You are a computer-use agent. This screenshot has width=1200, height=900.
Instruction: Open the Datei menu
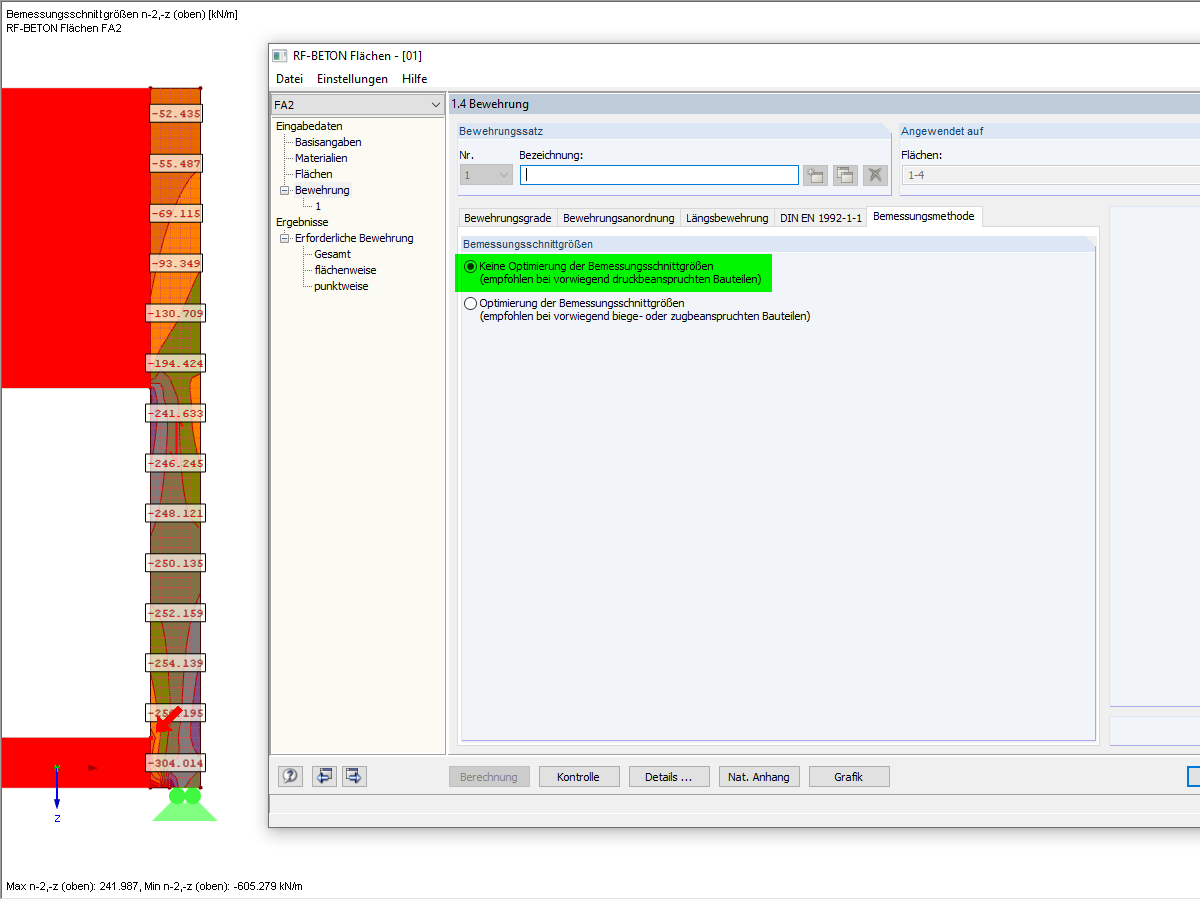(x=289, y=79)
